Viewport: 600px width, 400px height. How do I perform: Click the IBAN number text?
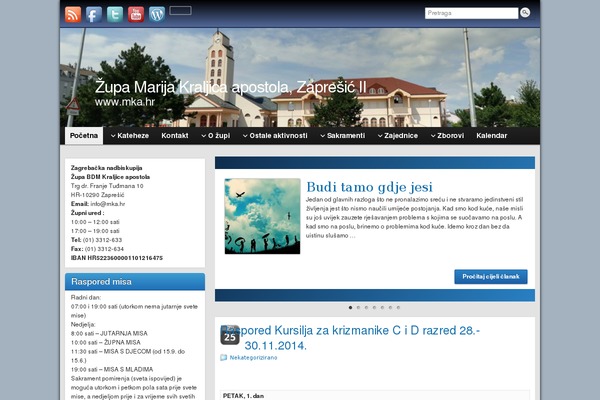(x=117, y=258)
